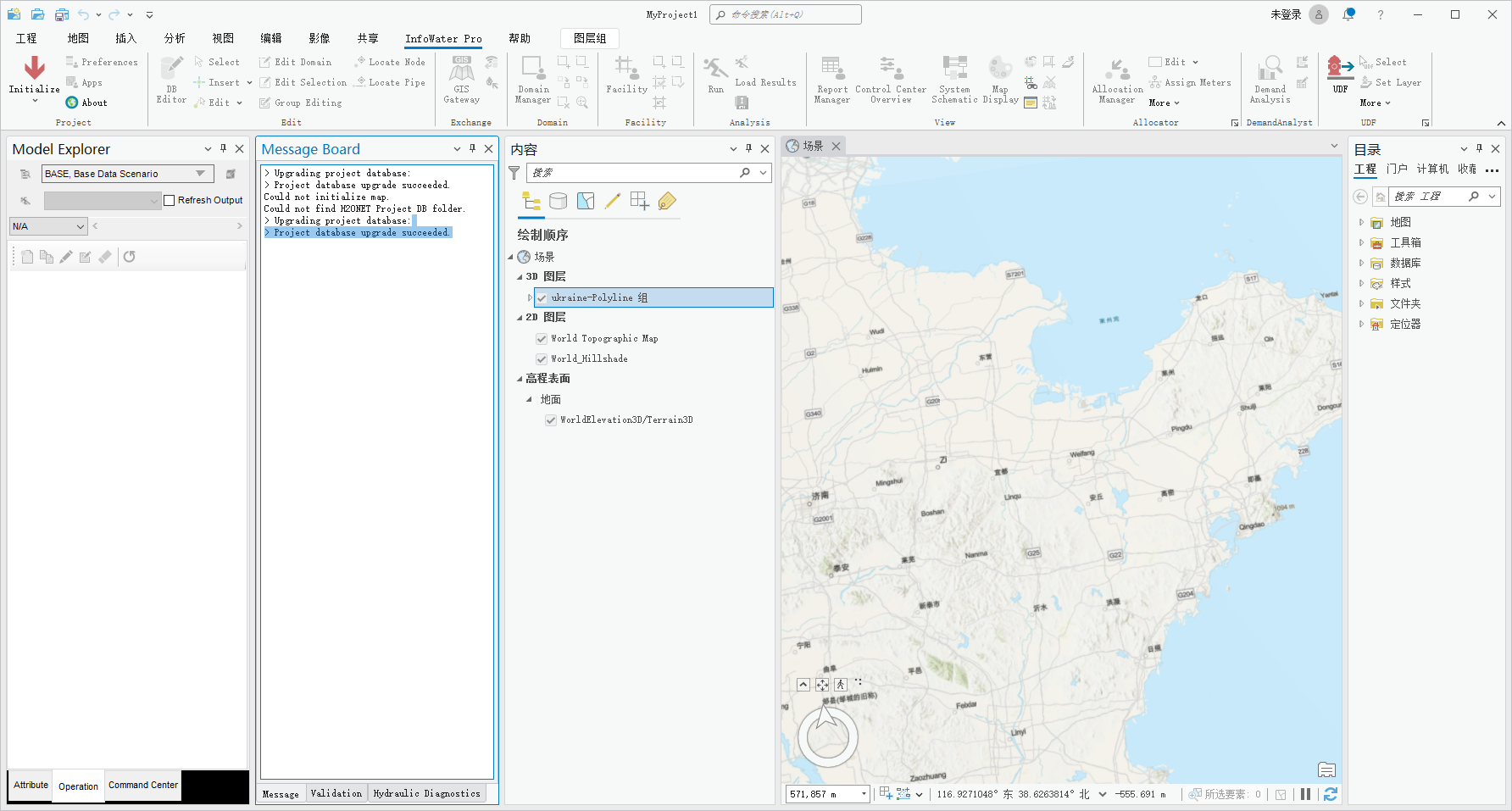This screenshot has height=811, width=1512.
Task: Click the Apps button
Action: pyautogui.click(x=84, y=82)
